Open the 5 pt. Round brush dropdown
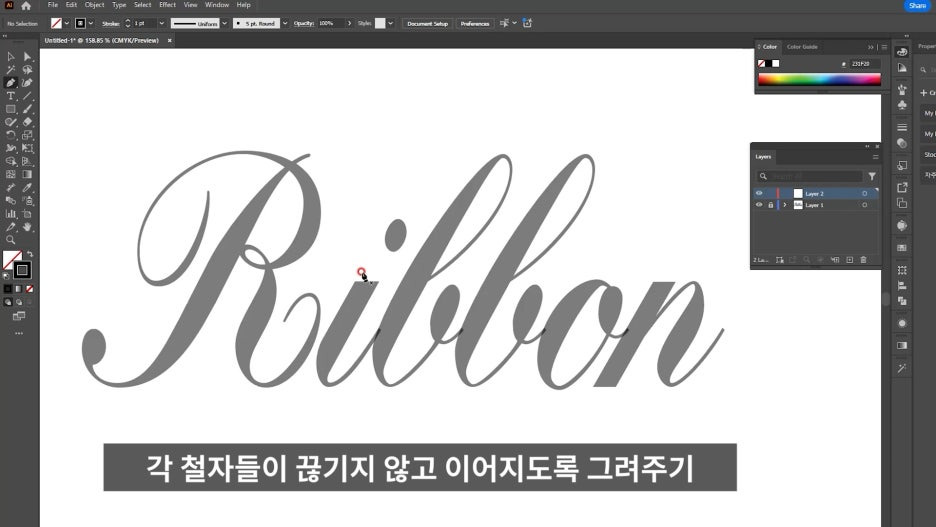The width and height of the screenshot is (936, 527). [285, 23]
